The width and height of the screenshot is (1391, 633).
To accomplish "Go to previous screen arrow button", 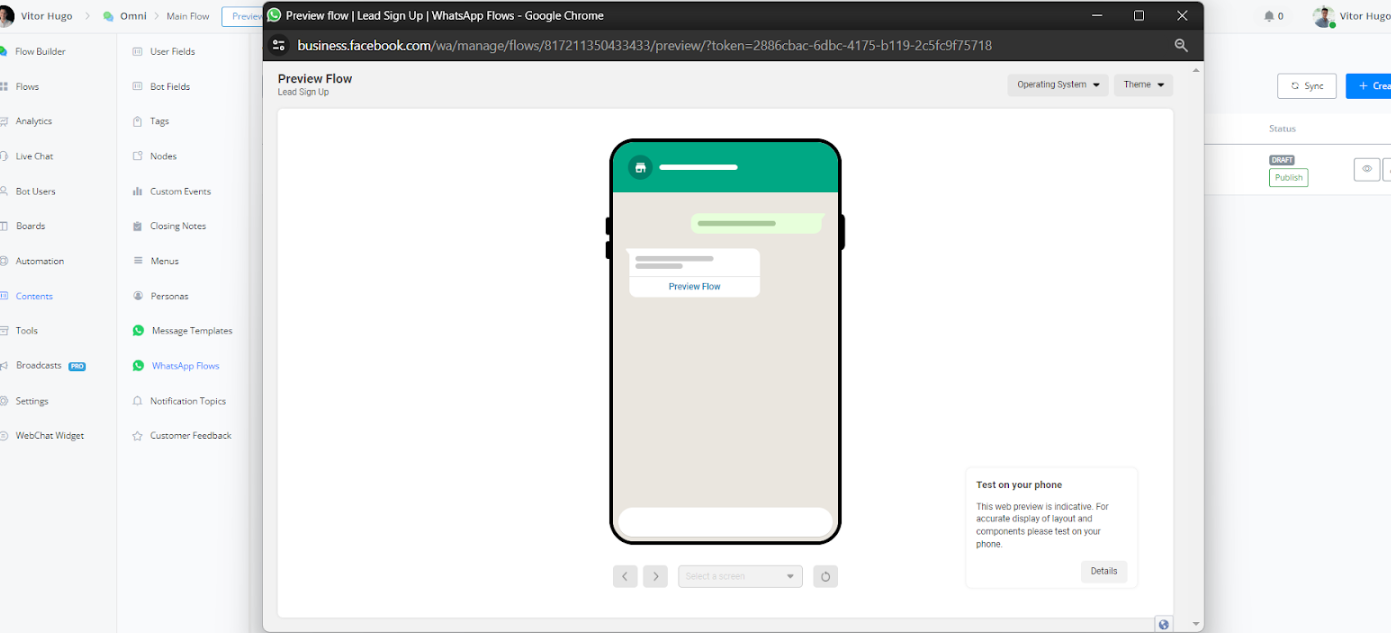I will [x=625, y=576].
